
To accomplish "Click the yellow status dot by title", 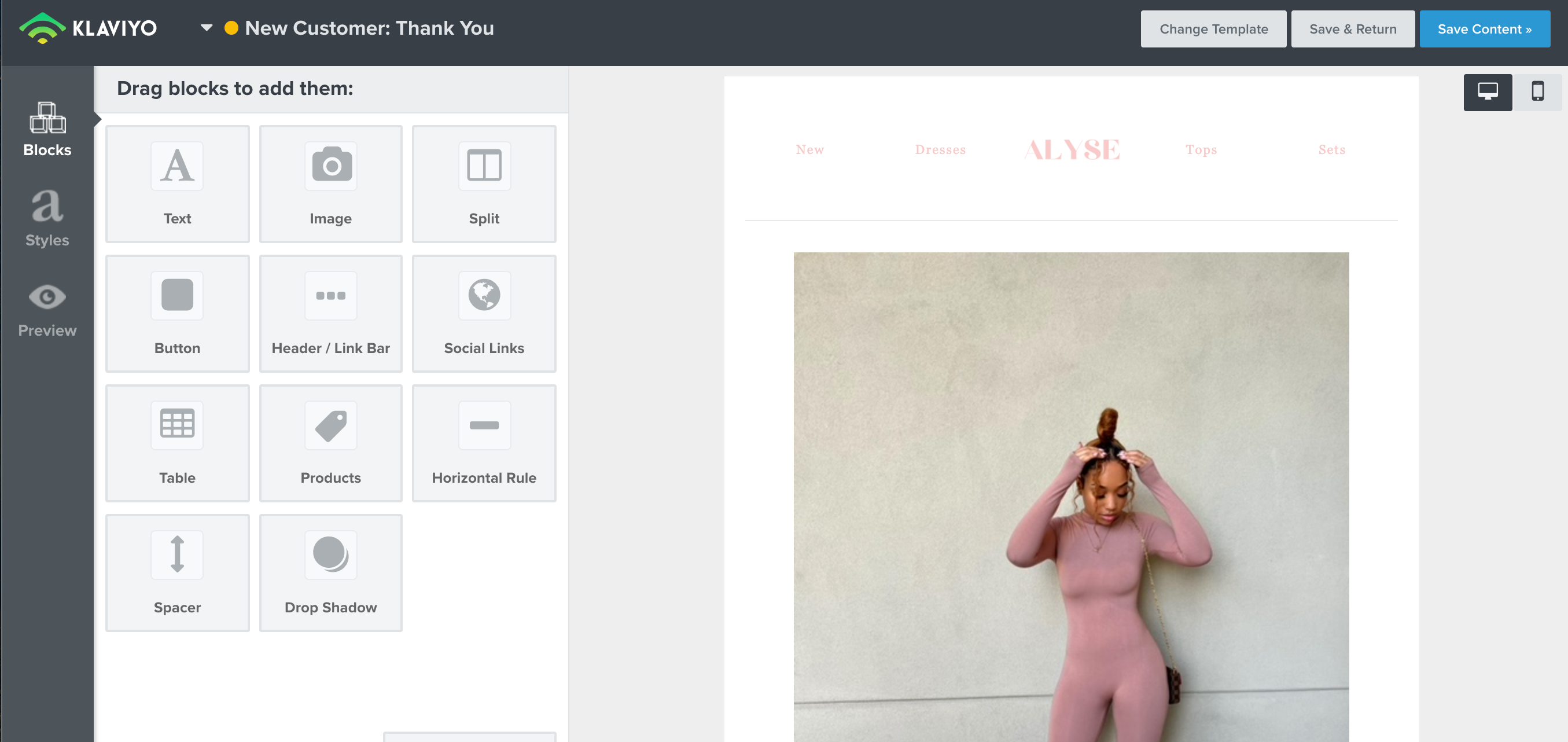I will (x=231, y=28).
